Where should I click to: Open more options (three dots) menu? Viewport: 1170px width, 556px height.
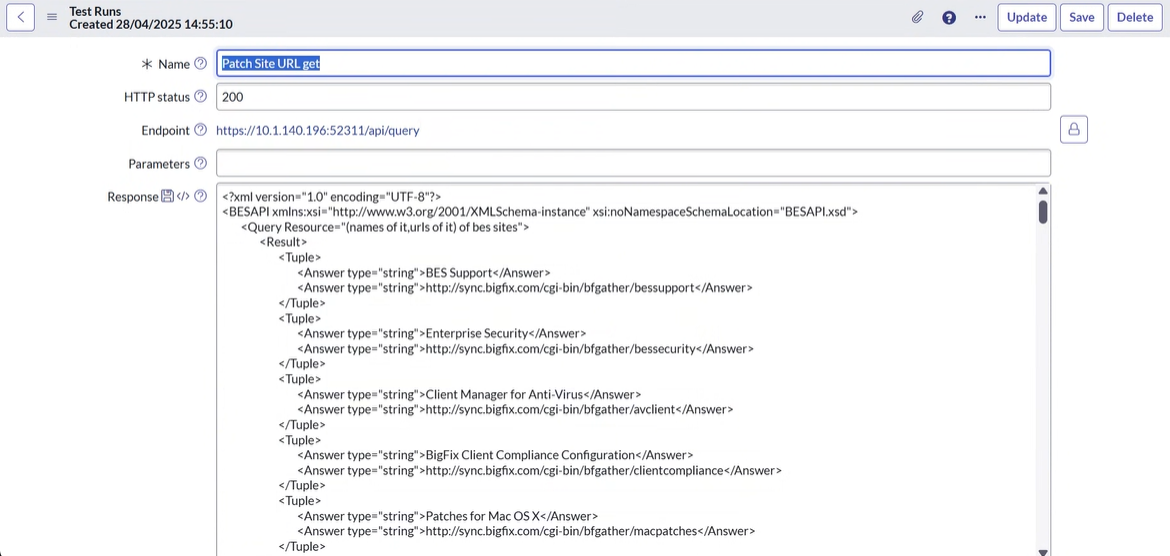(980, 17)
